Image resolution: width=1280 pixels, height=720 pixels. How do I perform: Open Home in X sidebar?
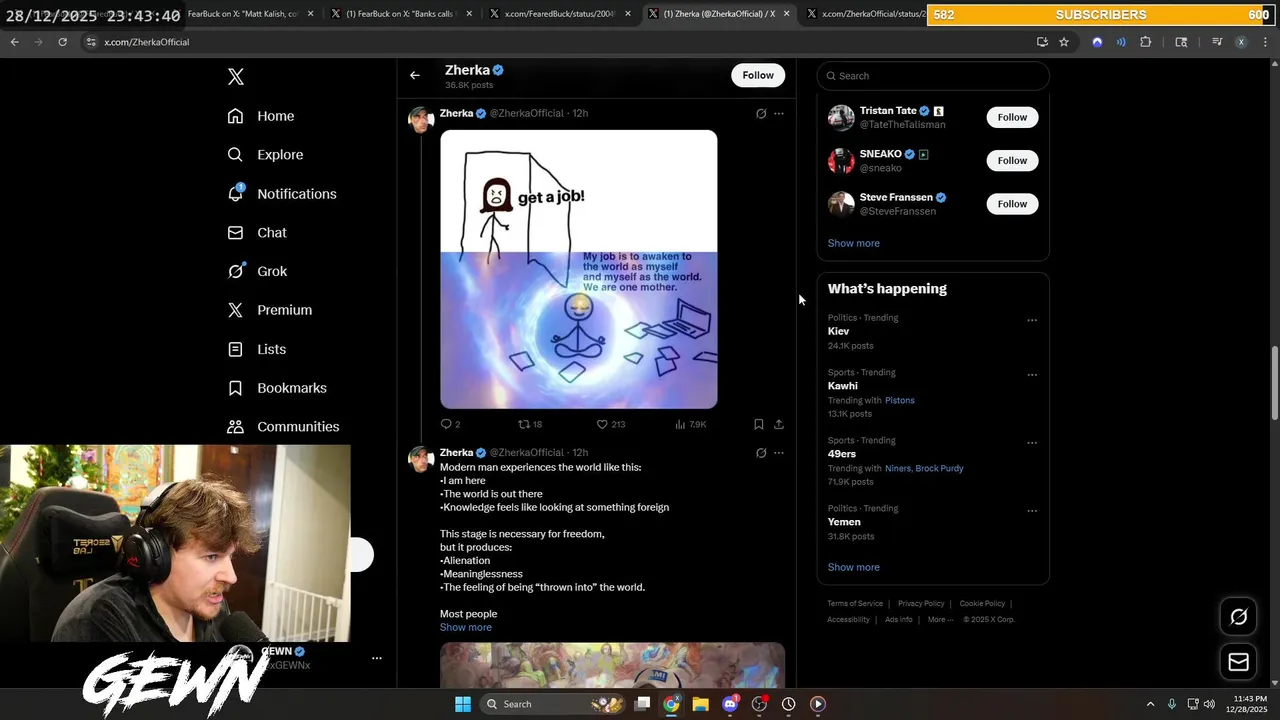261,116
